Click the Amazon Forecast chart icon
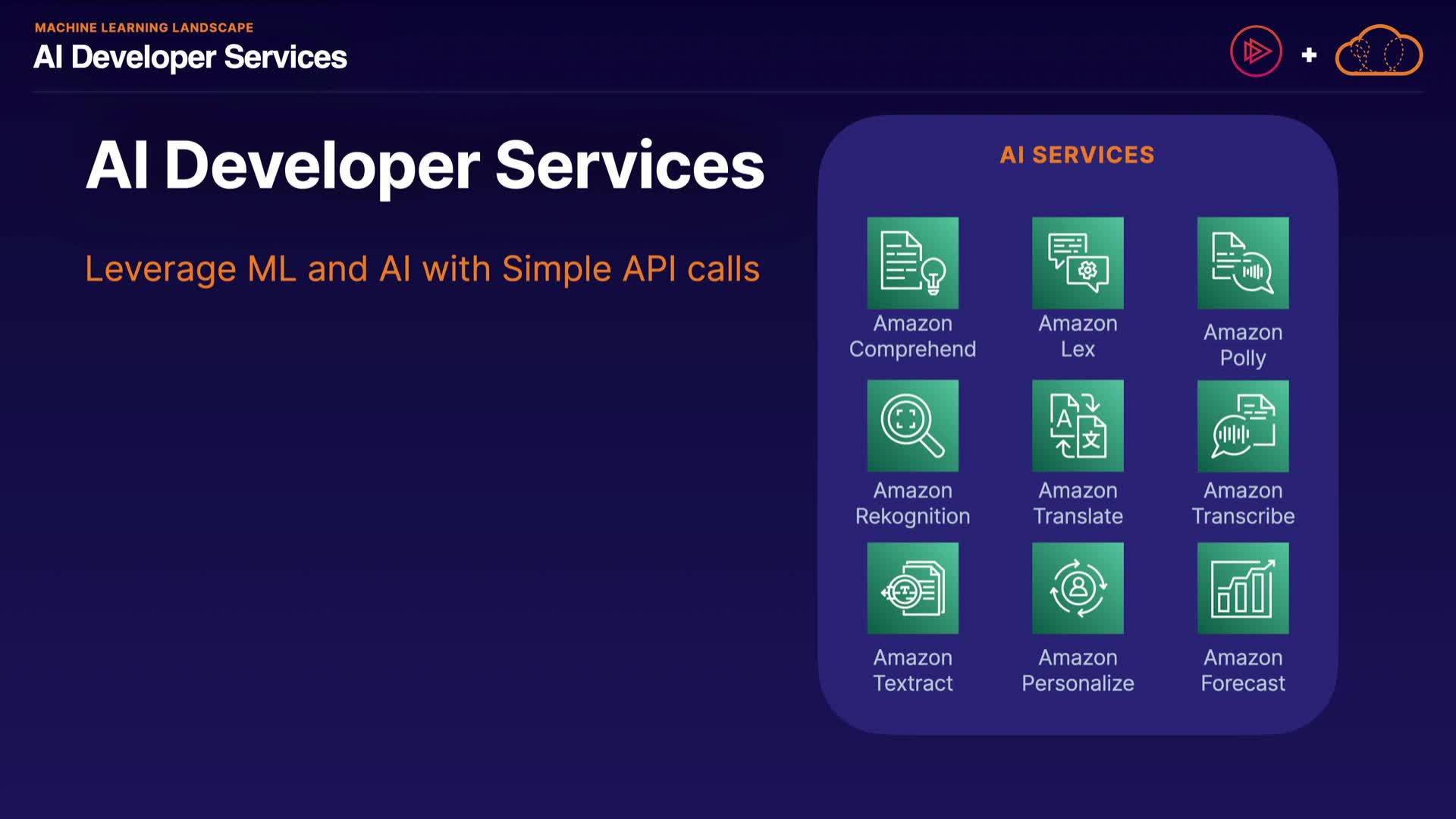Viewport: 1456px width, 819px height. coord(1242,588)
